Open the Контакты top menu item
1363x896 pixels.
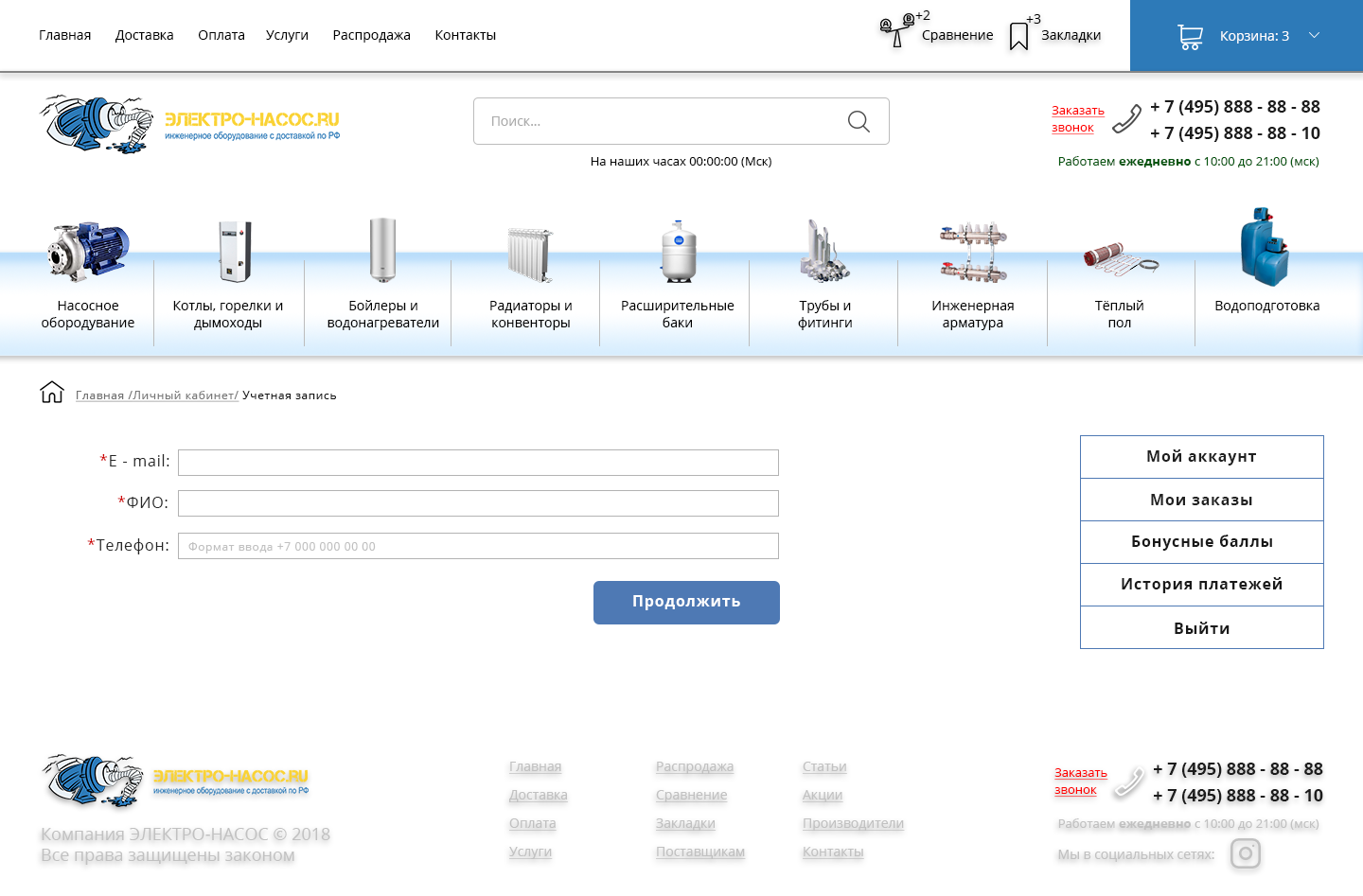(x=466, y=35)
